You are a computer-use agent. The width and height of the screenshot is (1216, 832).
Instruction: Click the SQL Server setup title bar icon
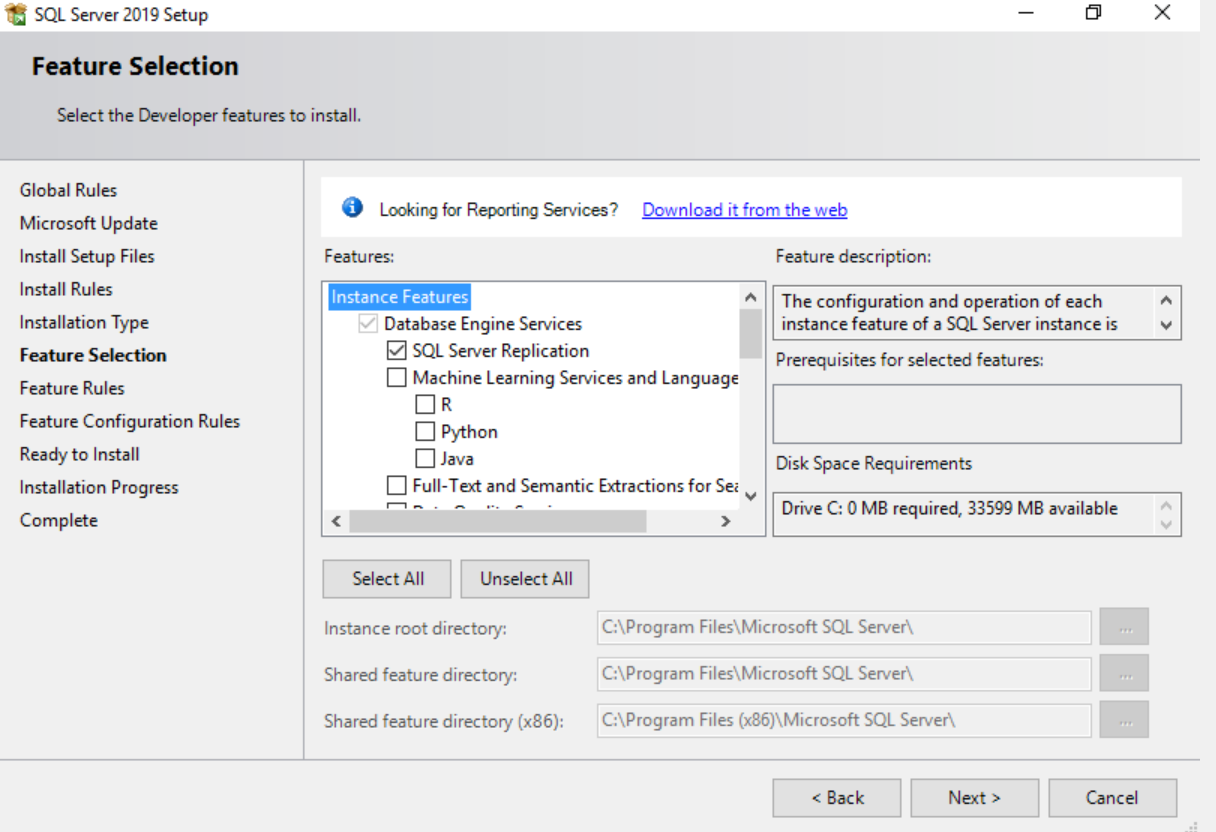[x=16, y=14]
